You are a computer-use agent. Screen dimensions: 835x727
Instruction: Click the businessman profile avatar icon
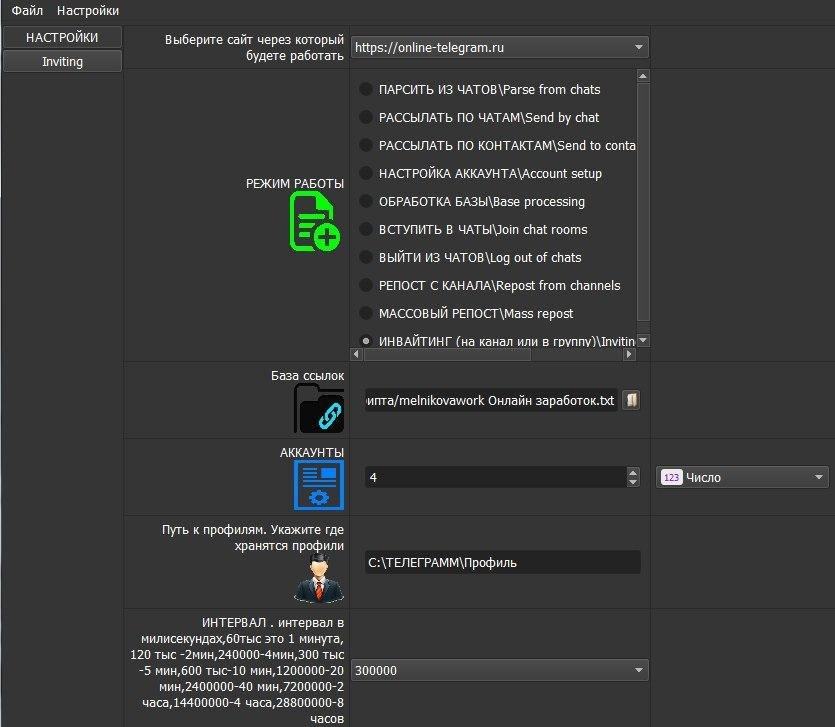319,579
